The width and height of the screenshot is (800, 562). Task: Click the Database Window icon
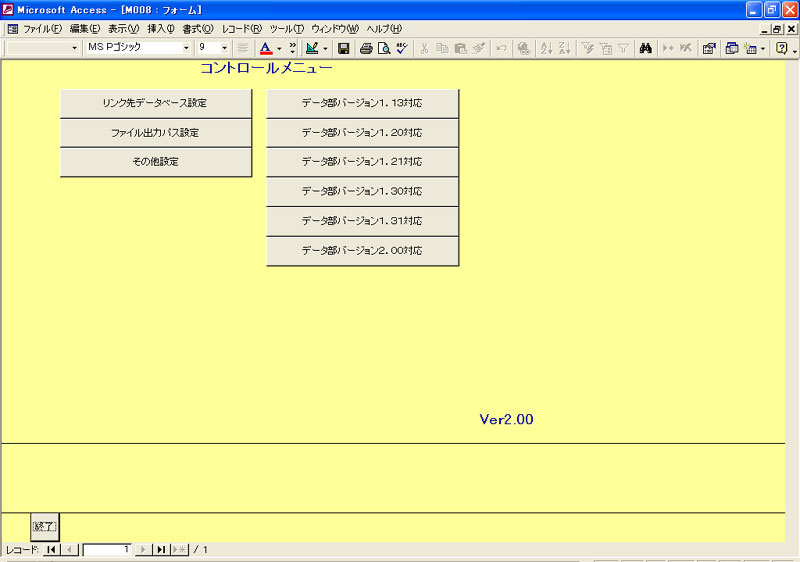731,48
